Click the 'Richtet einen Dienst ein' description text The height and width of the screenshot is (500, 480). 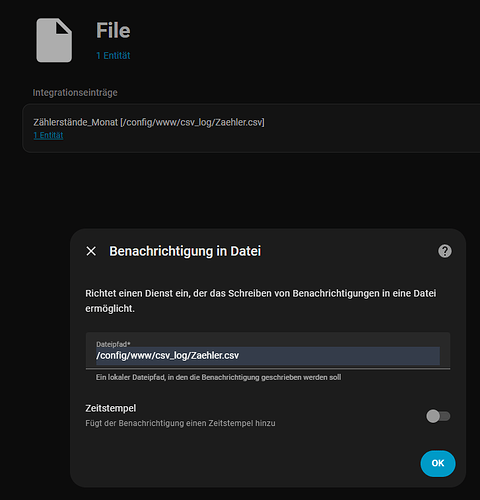click(x=261, y=301)
